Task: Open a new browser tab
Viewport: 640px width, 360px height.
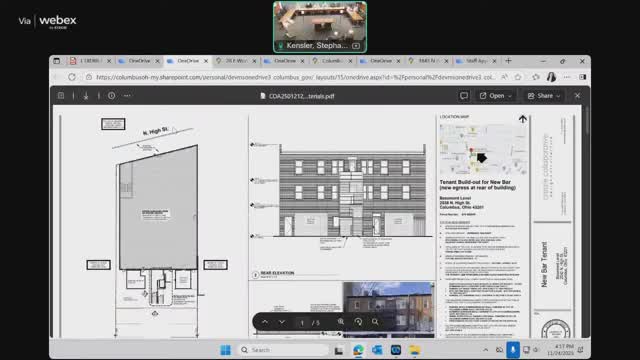Action: pyautogui.click(x=509, y=61)
